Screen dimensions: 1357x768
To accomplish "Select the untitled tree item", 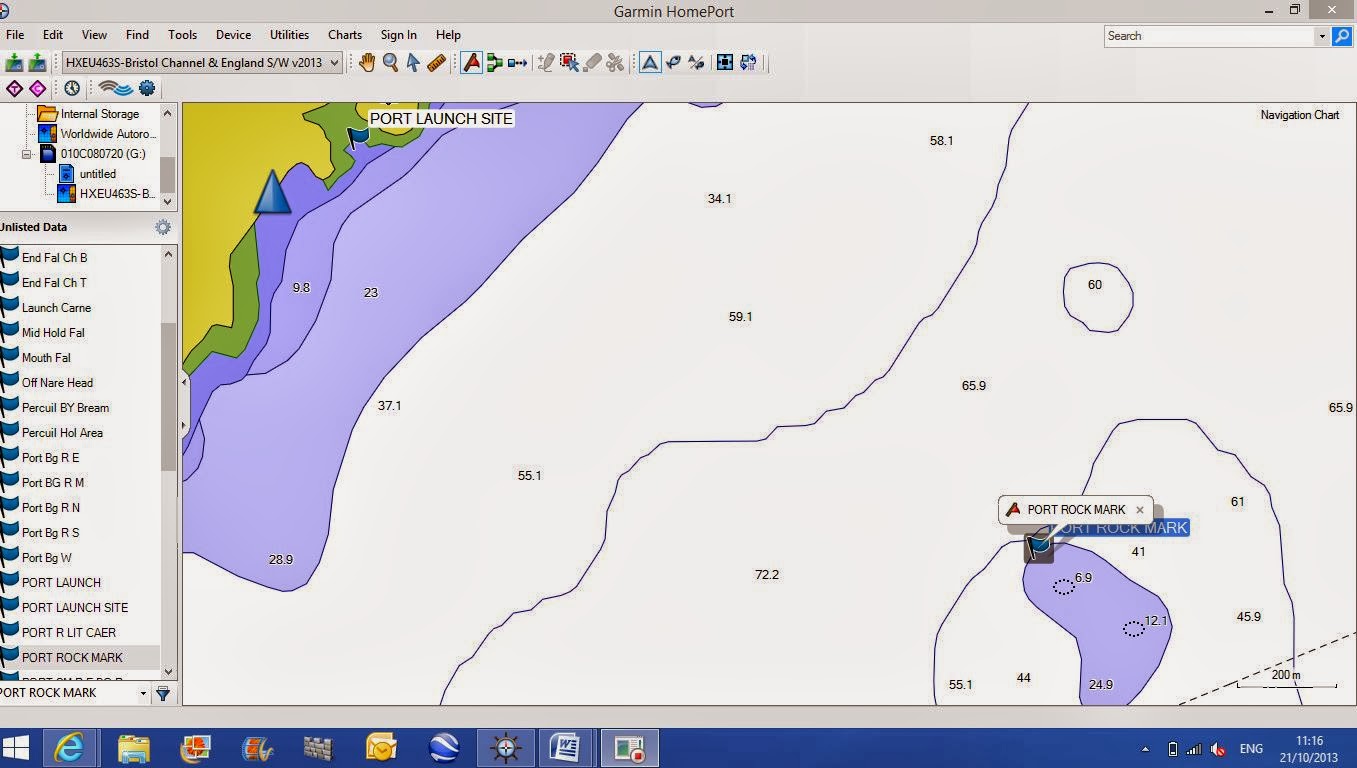I will [98, 174].
